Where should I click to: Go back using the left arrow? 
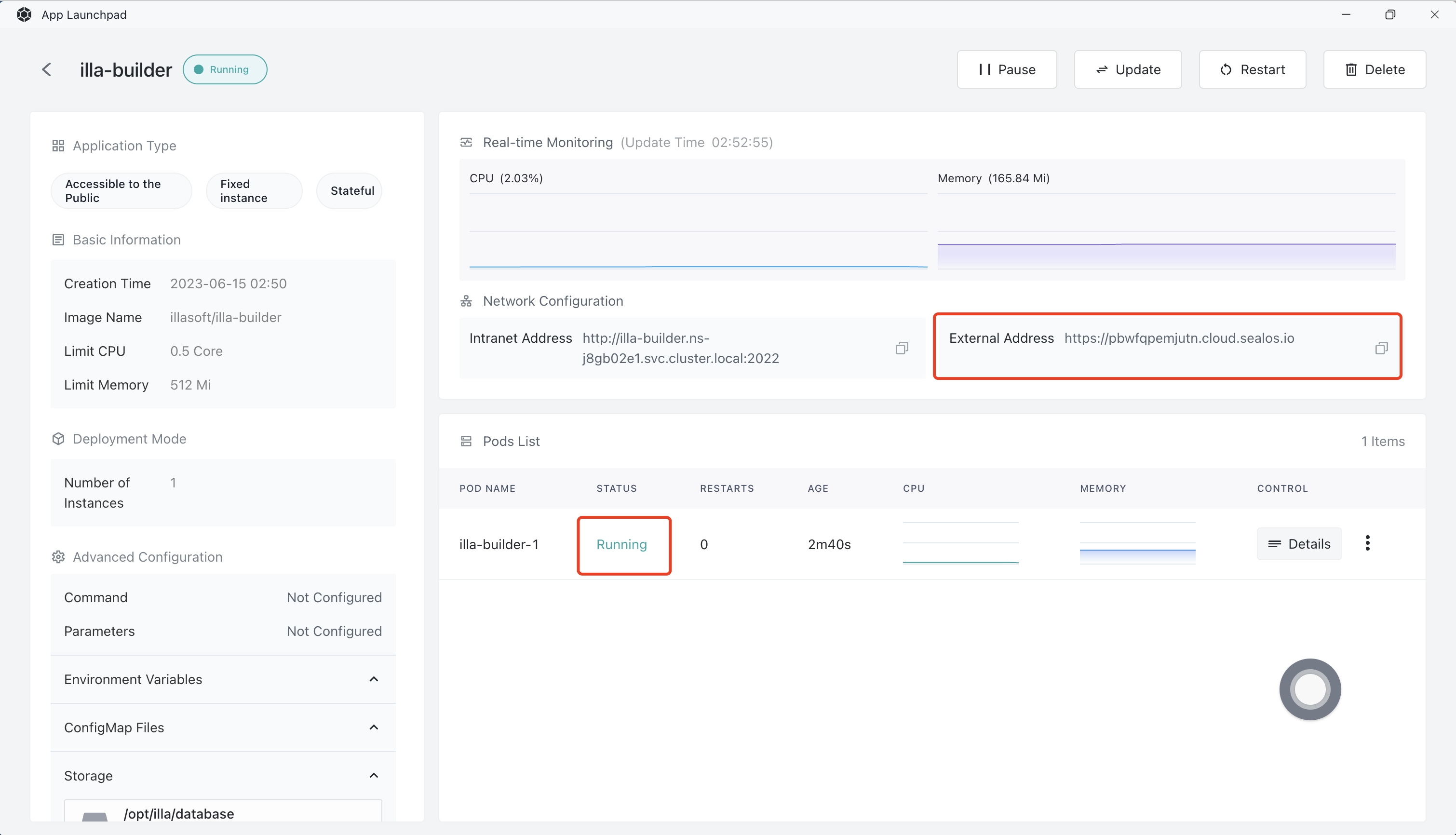point(47,69)
